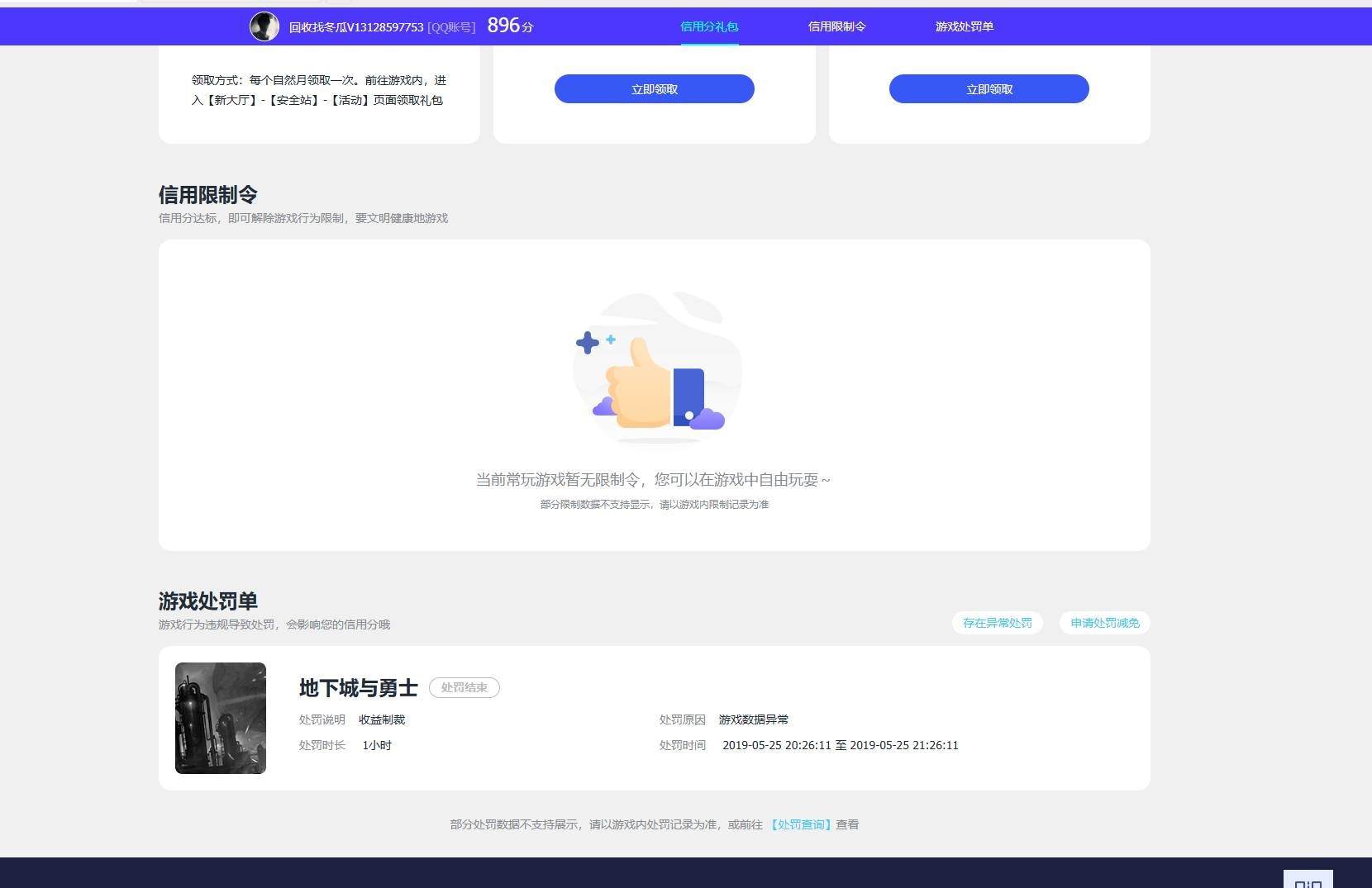1372x888 pixels.
Task: Click the 游戏行为违规导致处罚 subtitle
Action: (x=274, y=624)
